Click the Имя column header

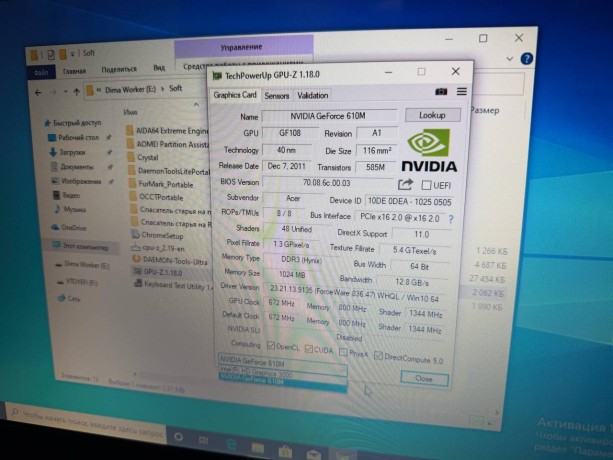(x=130, y=112)
